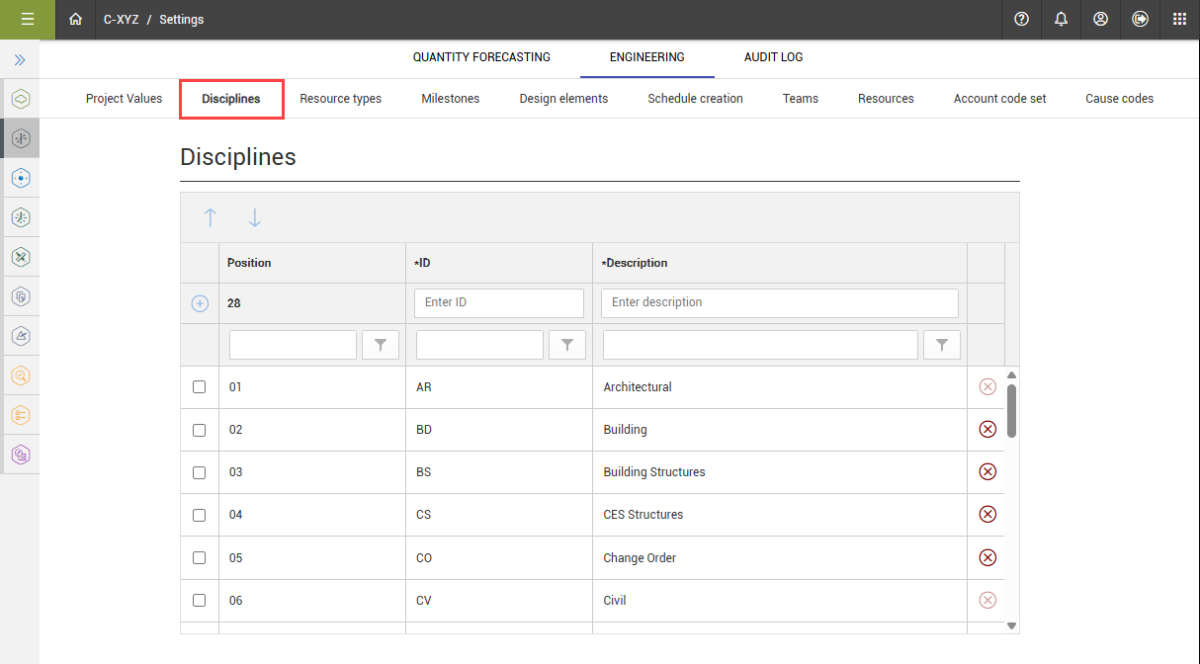Click the add new discipline plus icon
1200x664 pixels.
click(x=200, y=303)
